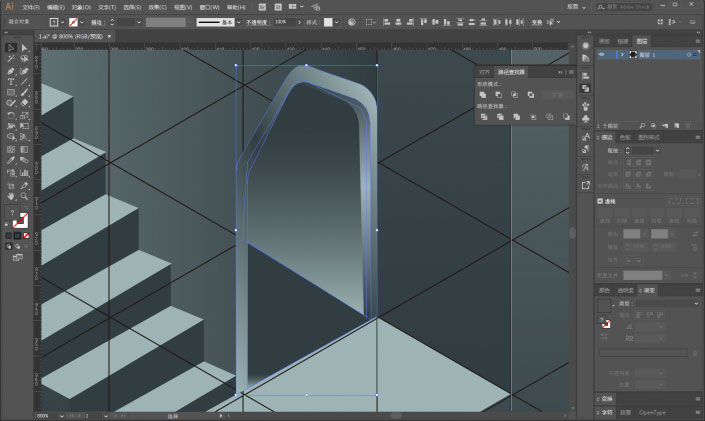Click Trim in Pathfinder panel

(x=500, y=117)
